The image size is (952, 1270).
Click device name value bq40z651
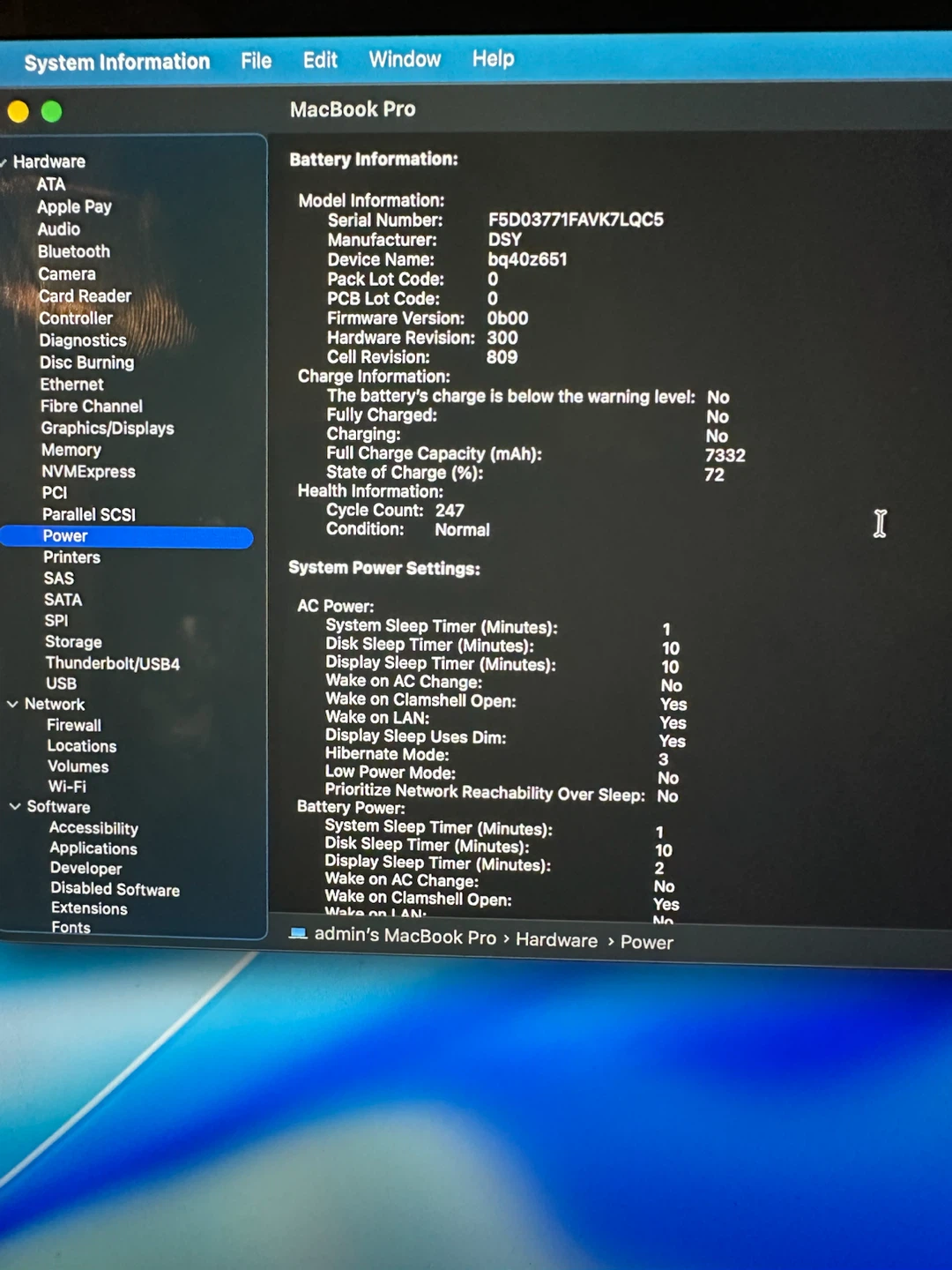coord(527,259)
